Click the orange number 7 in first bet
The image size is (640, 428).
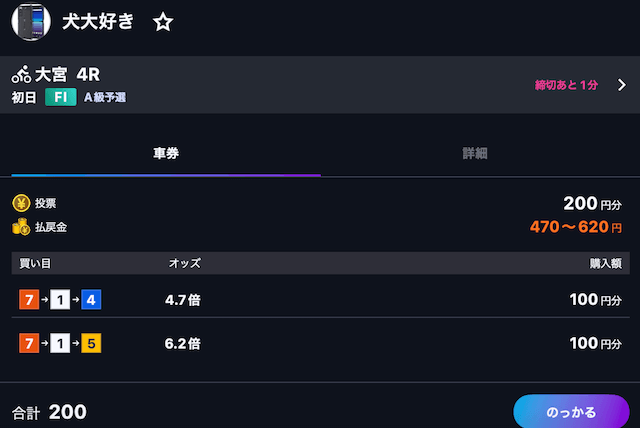29,299
